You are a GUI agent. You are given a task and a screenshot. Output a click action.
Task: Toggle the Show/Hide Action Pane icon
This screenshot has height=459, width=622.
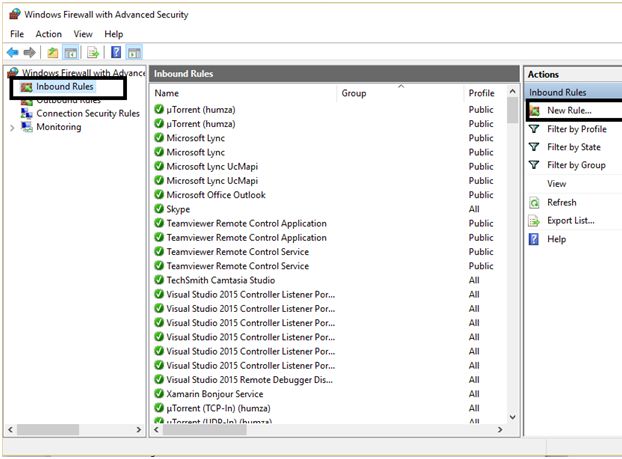click(134, 52)
